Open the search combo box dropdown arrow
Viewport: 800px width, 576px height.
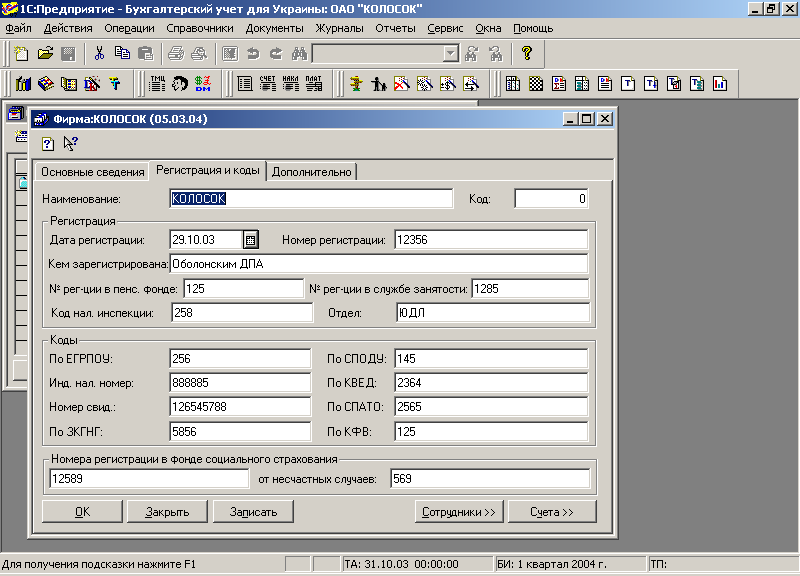[450, 54]
